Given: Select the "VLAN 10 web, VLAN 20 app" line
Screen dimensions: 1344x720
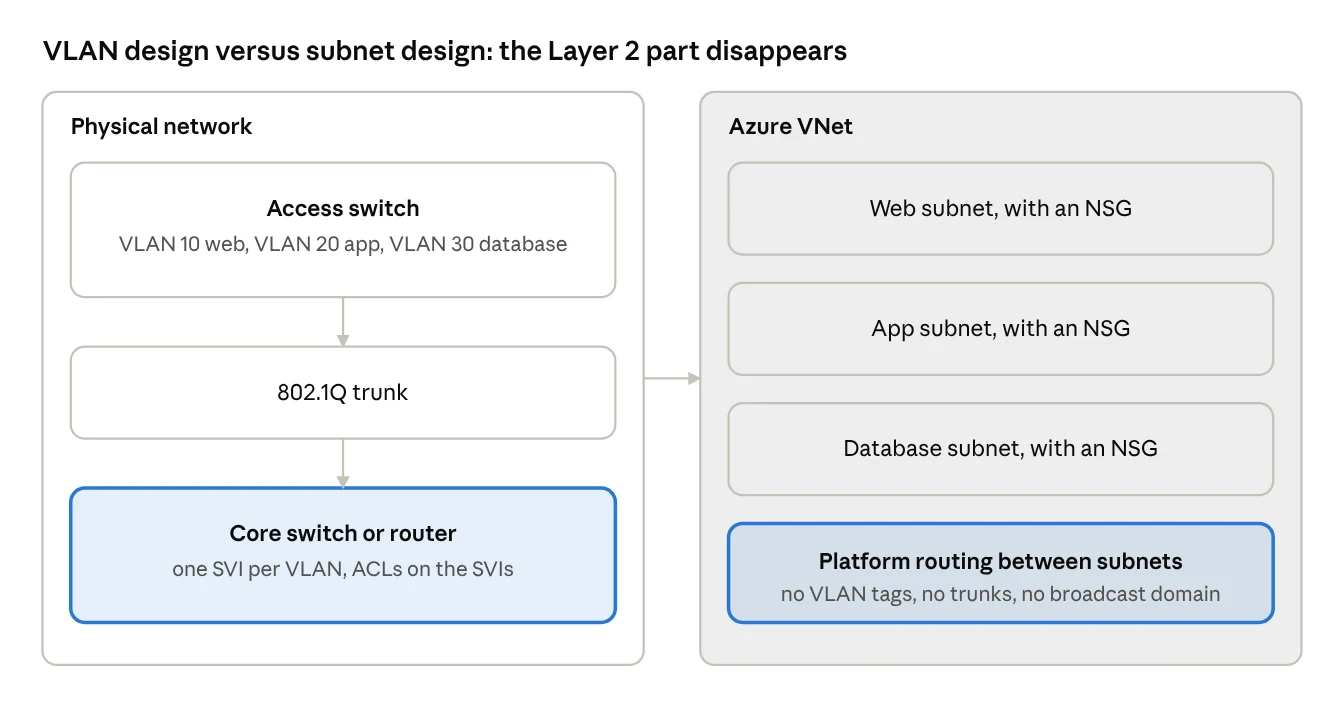Looking at the screenshot, I should (x=343, y=244).
